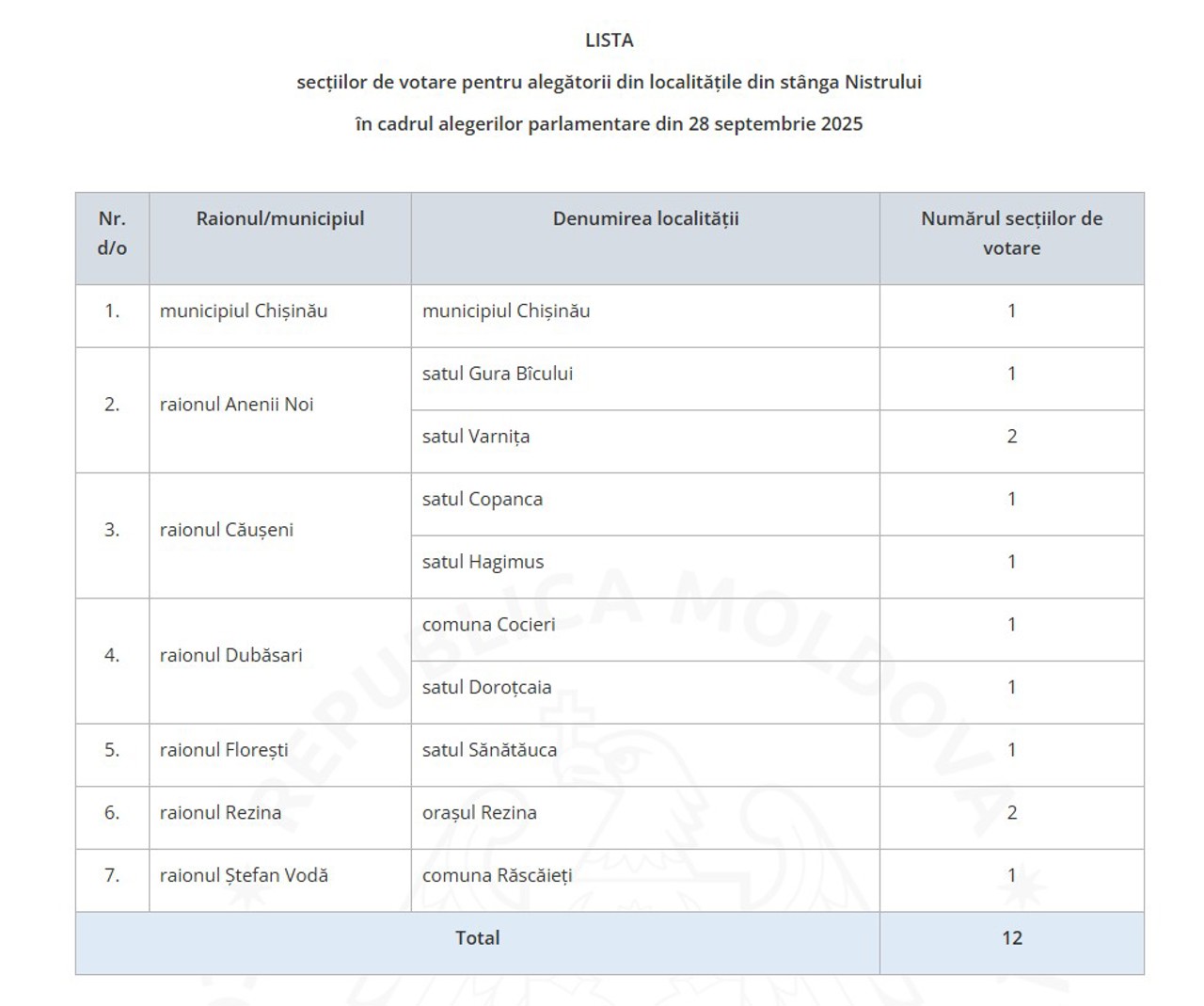The height and width of the screenshot is (1006, 1204).
Task: Select the Nr. d/o column header
Action: [112, 233]
